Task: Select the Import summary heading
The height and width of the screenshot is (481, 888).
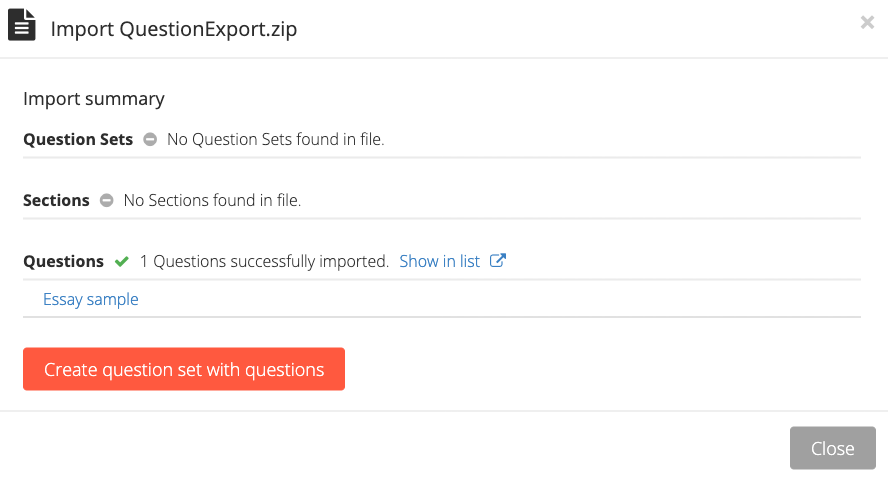Action: coord(94,99)
